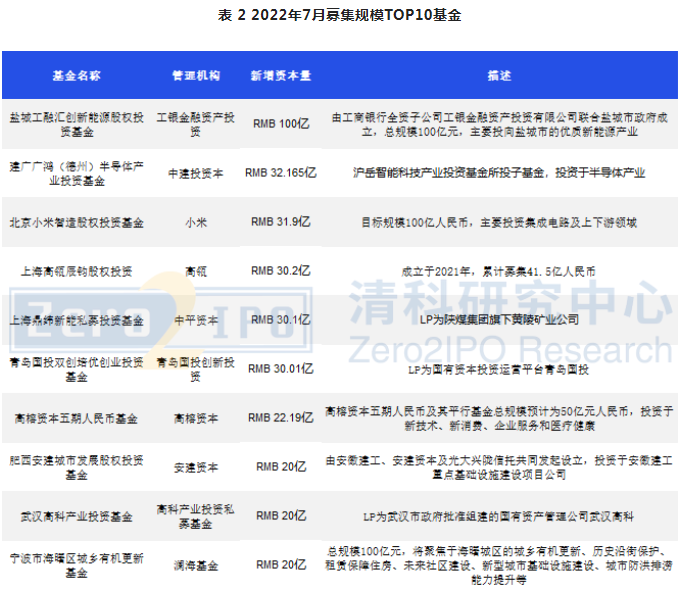
Task: Click the description starting '沪岳智能科技产业投资基金'
Action: (499, 173)
